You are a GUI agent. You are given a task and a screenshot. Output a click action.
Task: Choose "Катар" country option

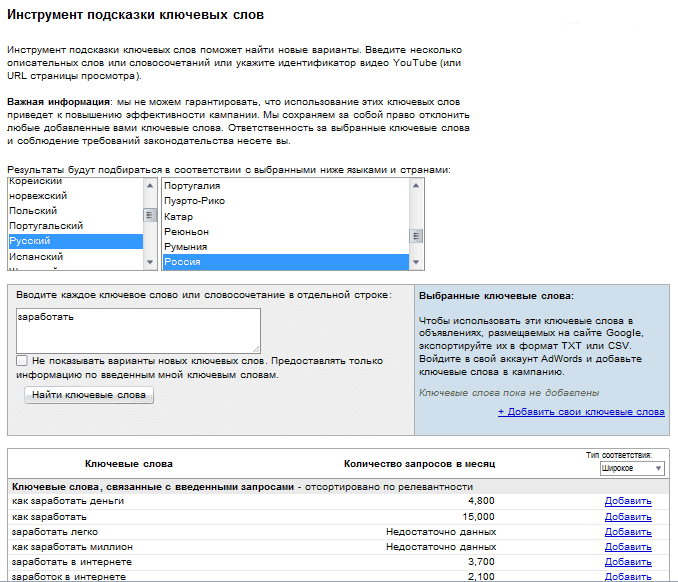(286, 217)
